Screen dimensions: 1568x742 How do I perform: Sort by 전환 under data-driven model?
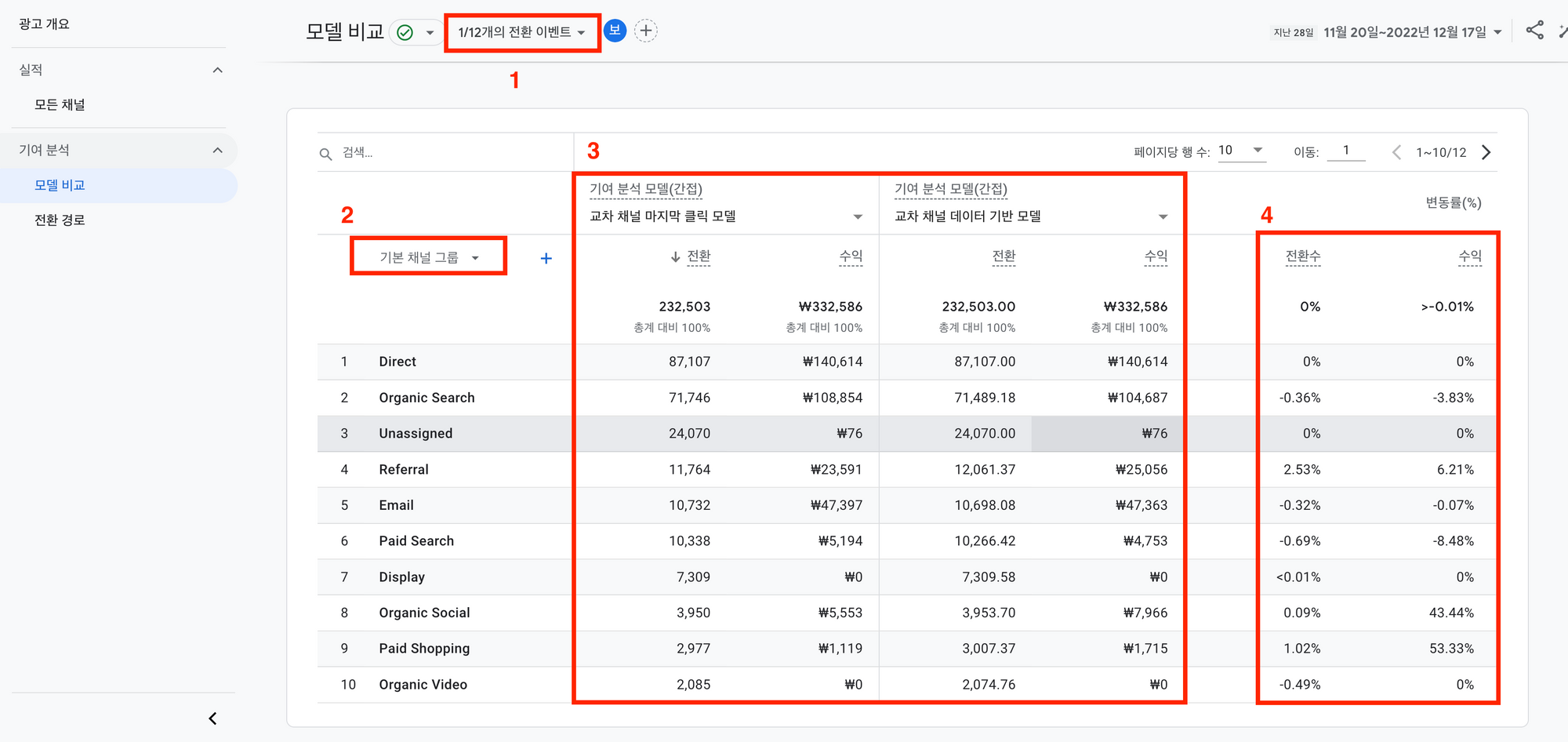click(1004, 256)
